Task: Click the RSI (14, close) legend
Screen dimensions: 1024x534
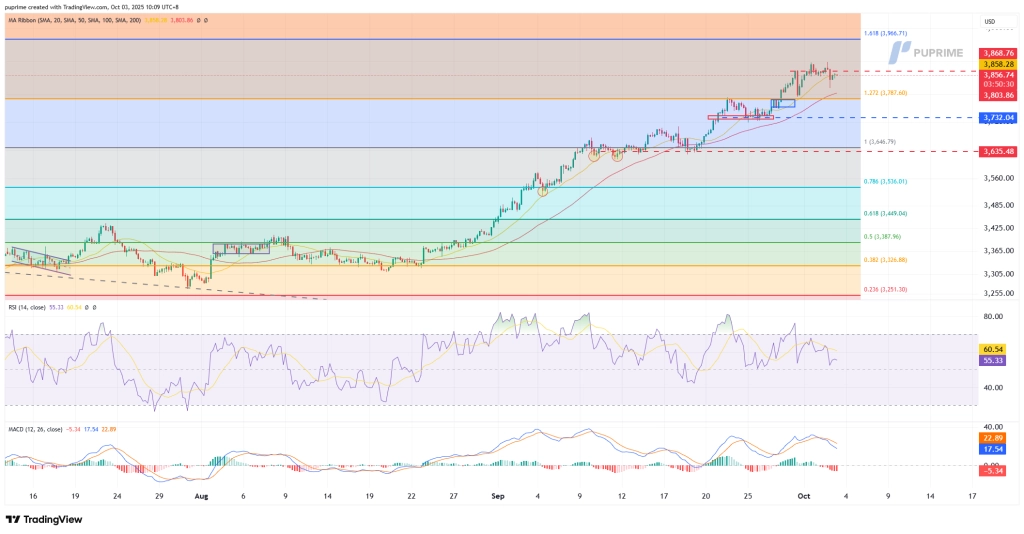Action: (32, 306)
